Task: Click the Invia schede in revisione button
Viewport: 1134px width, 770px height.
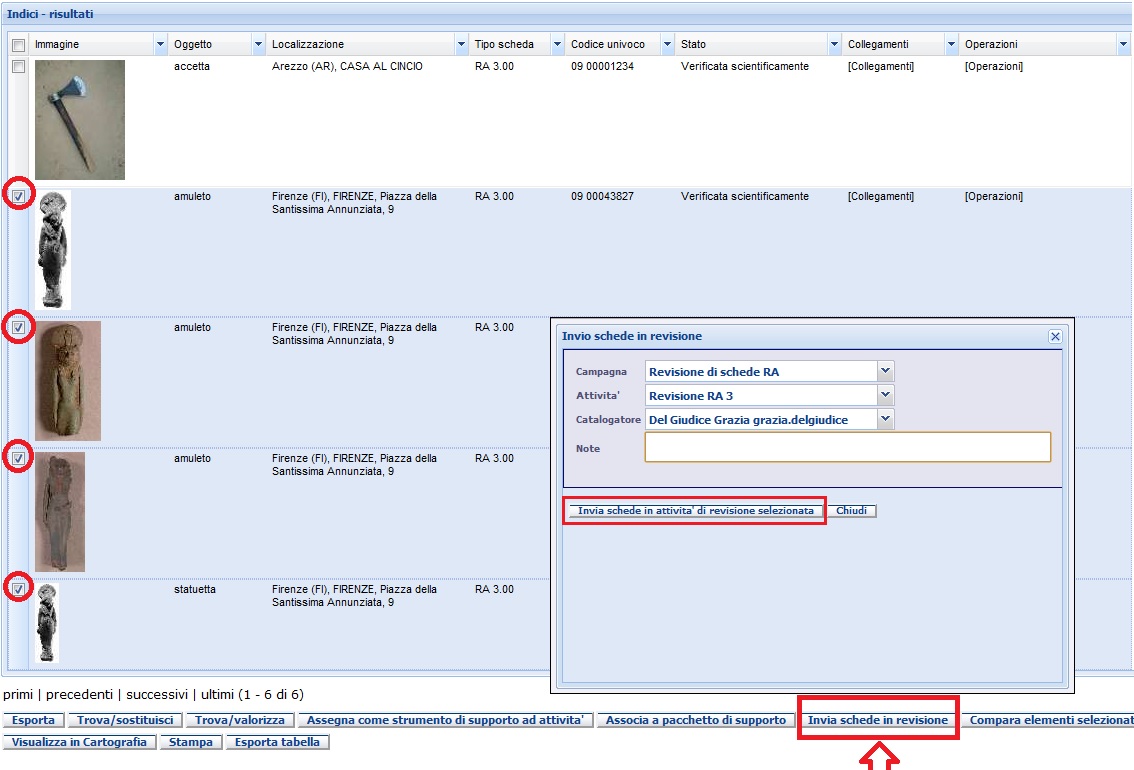Action: [877, 720]
